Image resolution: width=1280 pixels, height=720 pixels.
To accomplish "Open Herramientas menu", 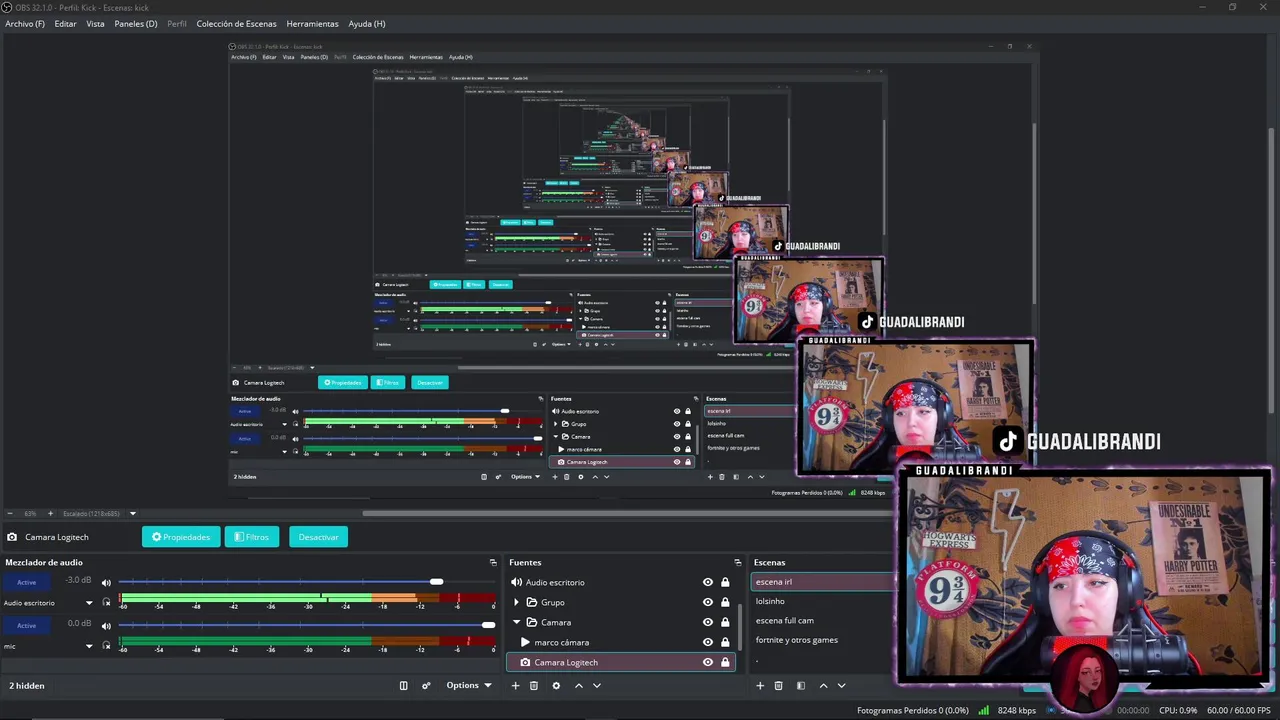I will tap(312, 23).
